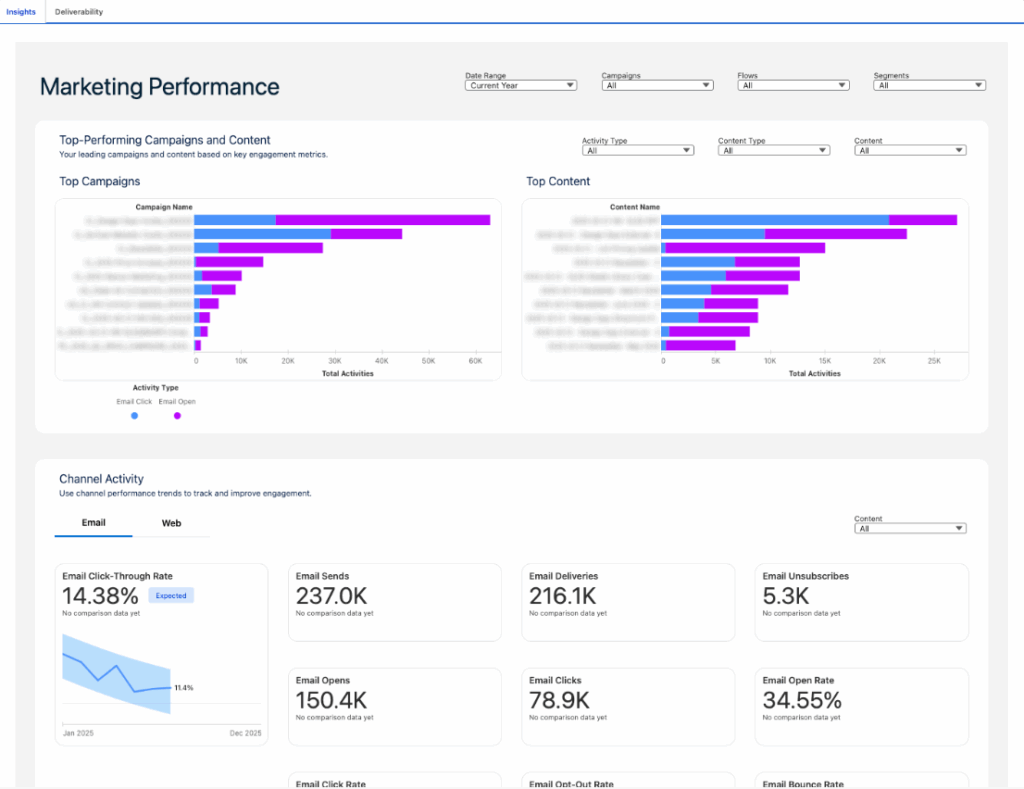Click the Expected badge on Click-Through Rate card
This screenshot has height=789, width=1024.
coord(170,595)
